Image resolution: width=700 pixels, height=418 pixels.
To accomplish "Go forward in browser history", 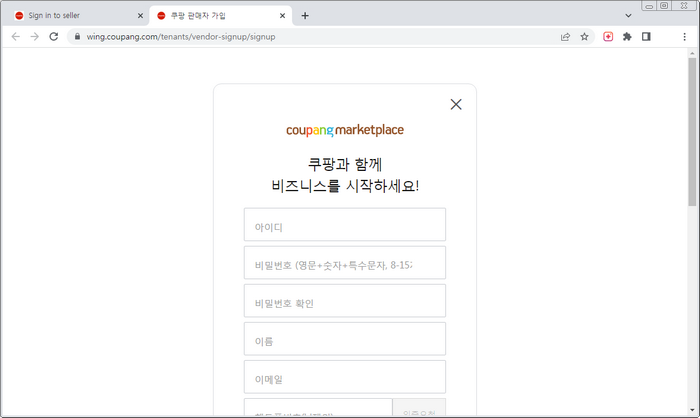I will point(34,37).
